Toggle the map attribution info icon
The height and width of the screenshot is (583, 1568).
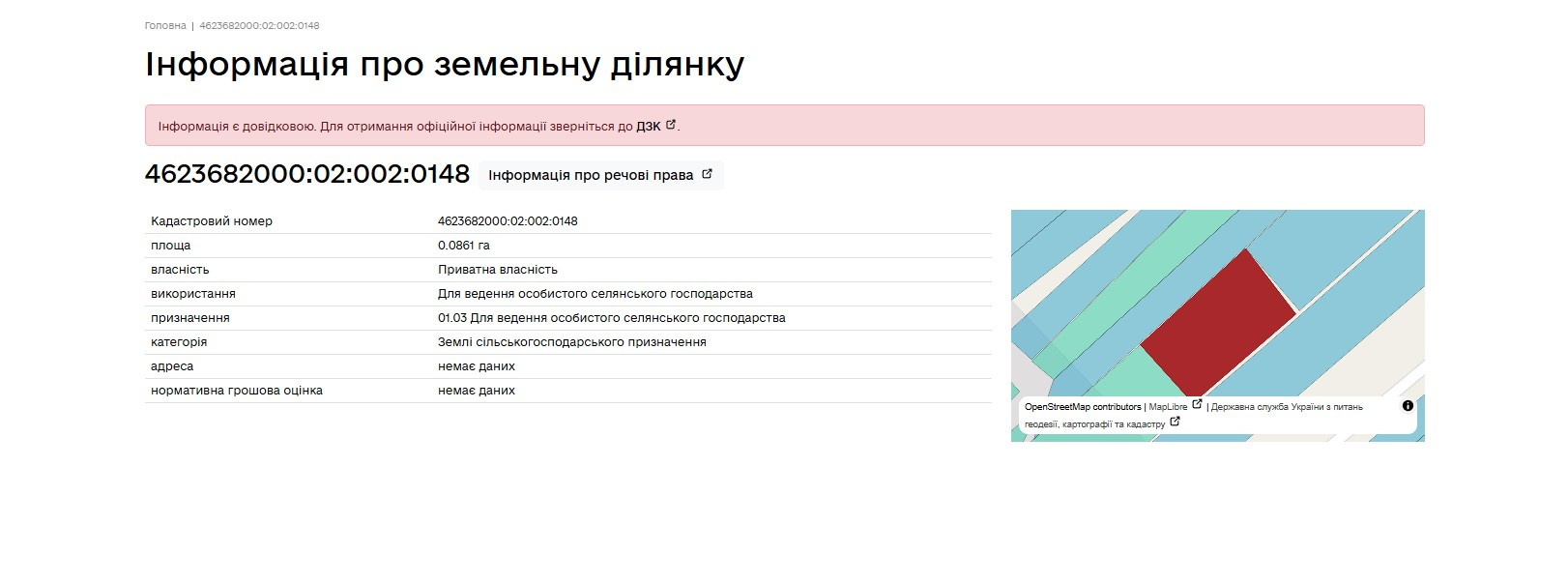tap(1408, 406)
